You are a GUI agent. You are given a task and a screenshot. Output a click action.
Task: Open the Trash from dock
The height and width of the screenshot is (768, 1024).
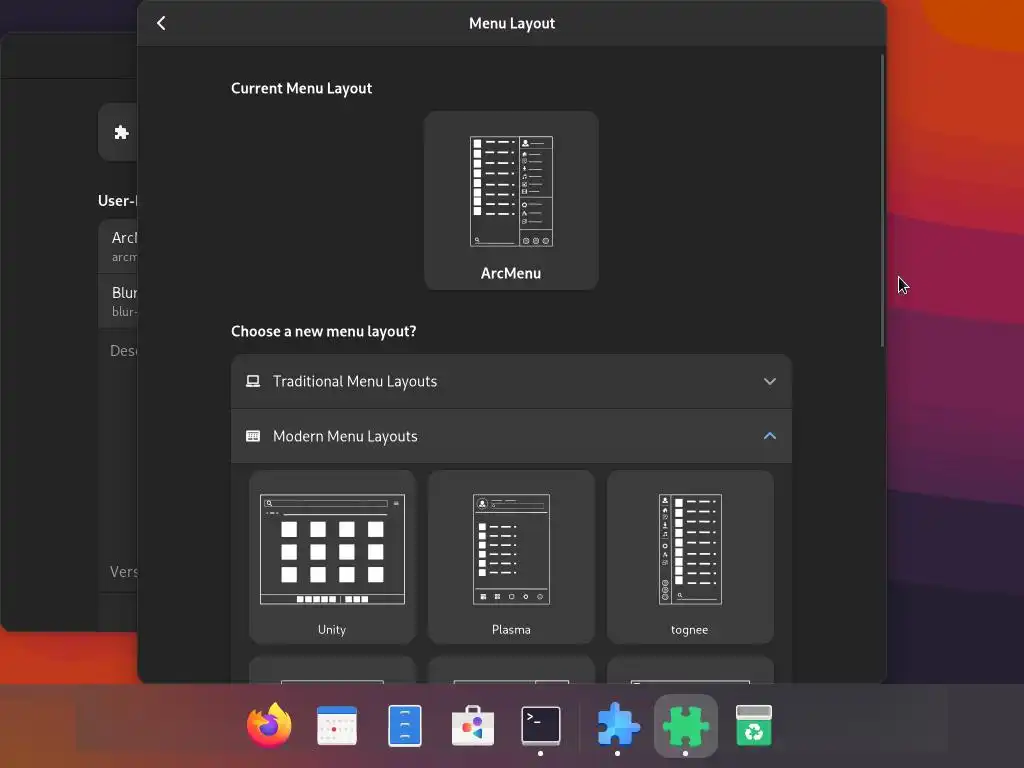(x=754, y=725)
